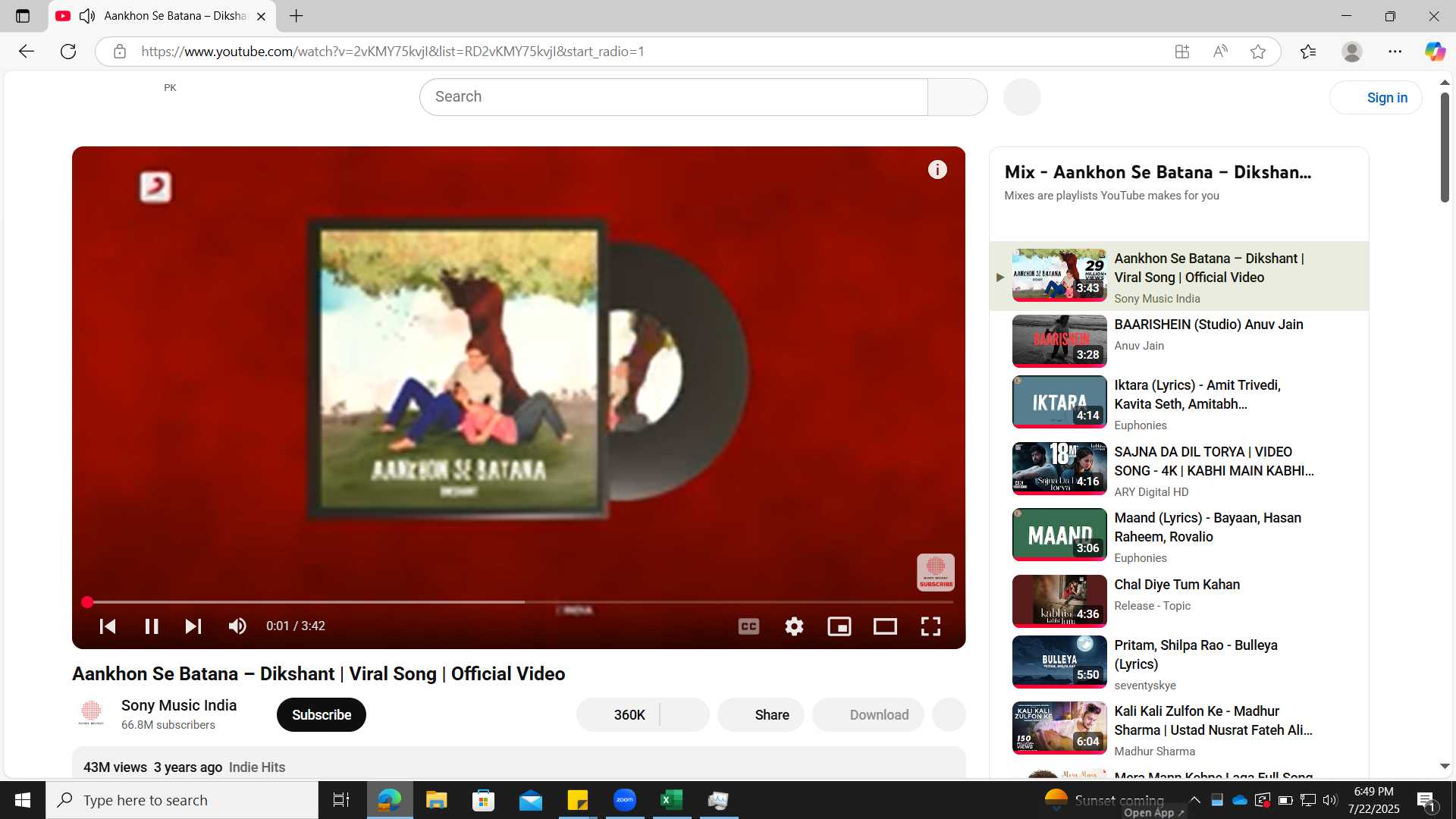Share this video
The height and width of the screenshot is (819, 1456).
coord(761,715)
